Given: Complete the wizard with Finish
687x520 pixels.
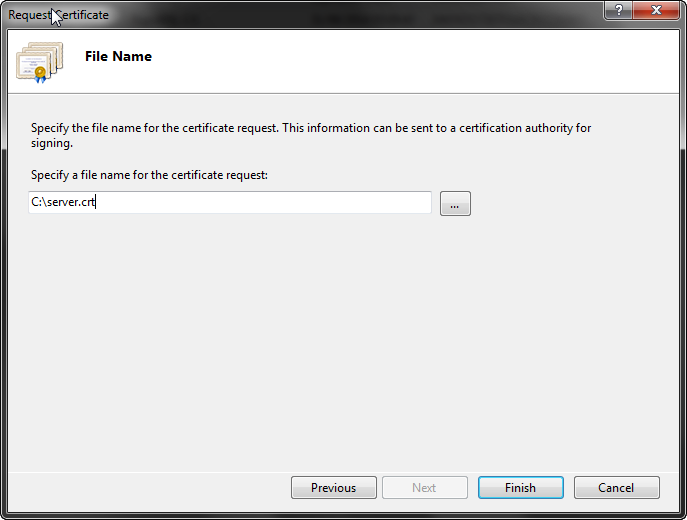Looking at the screenshot, I should point(521,488).
